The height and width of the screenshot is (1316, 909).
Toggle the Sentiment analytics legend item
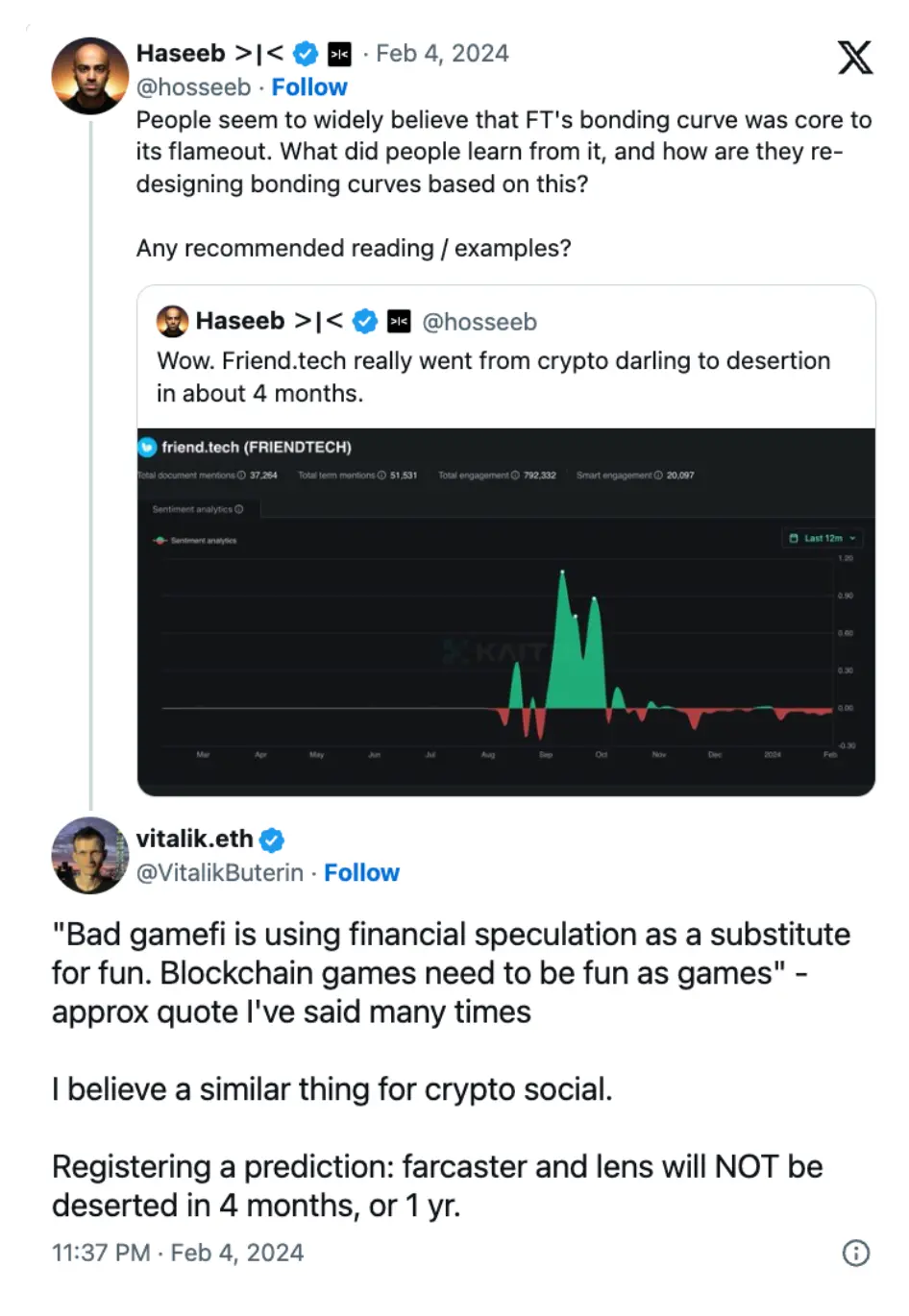pos(195,541)
